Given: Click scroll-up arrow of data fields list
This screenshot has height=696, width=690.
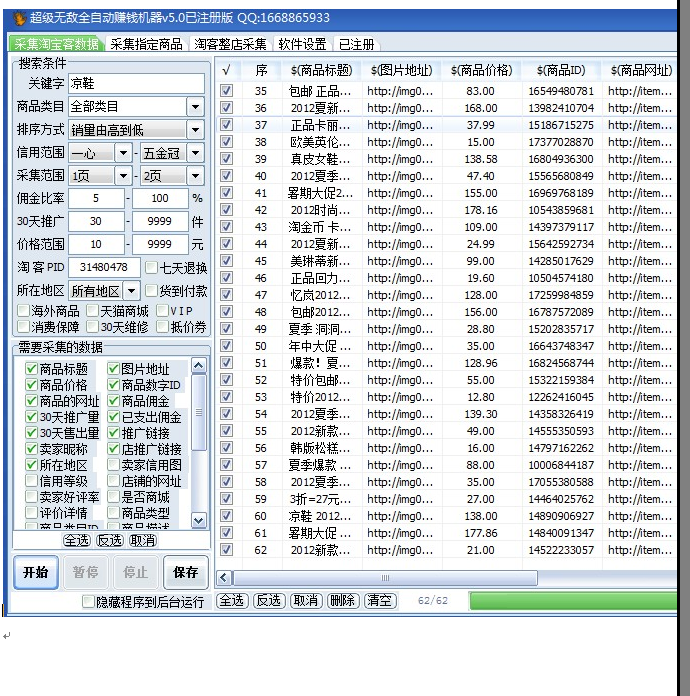Looking at the screenshot, I should coord(198,365).
